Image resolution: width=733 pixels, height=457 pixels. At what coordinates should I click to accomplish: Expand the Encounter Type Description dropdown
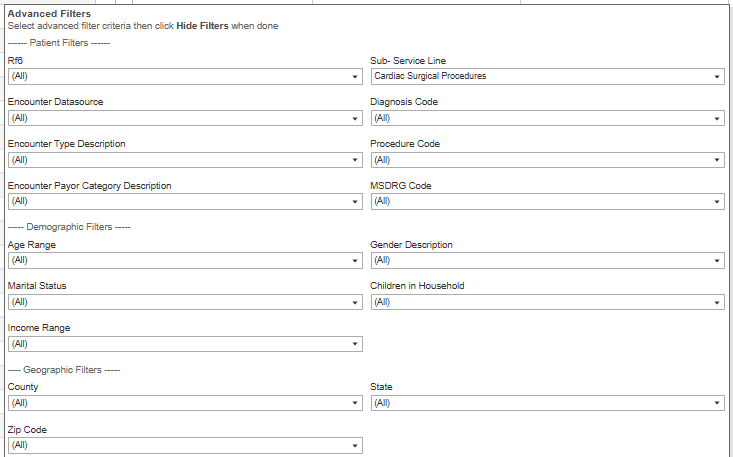[184, 160]
